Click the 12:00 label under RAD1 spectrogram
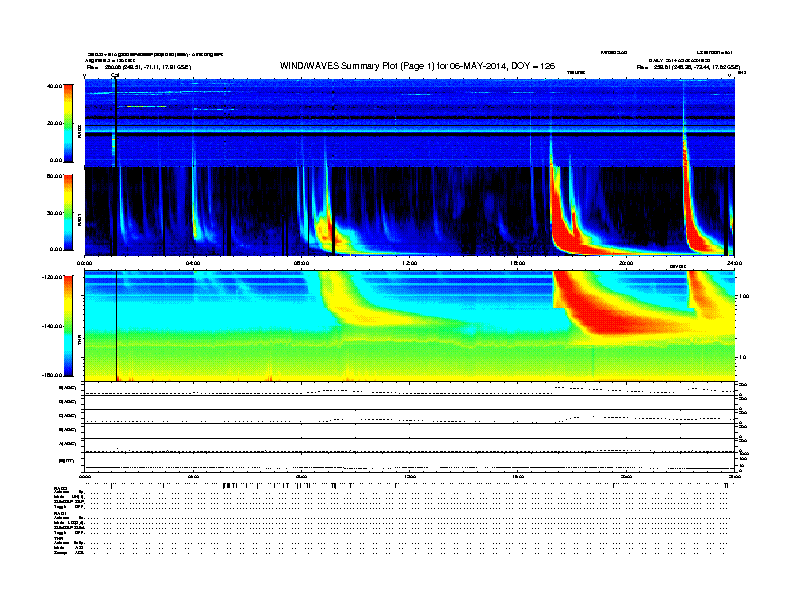This screenshot has height=612, width=792. coord(409,263)
